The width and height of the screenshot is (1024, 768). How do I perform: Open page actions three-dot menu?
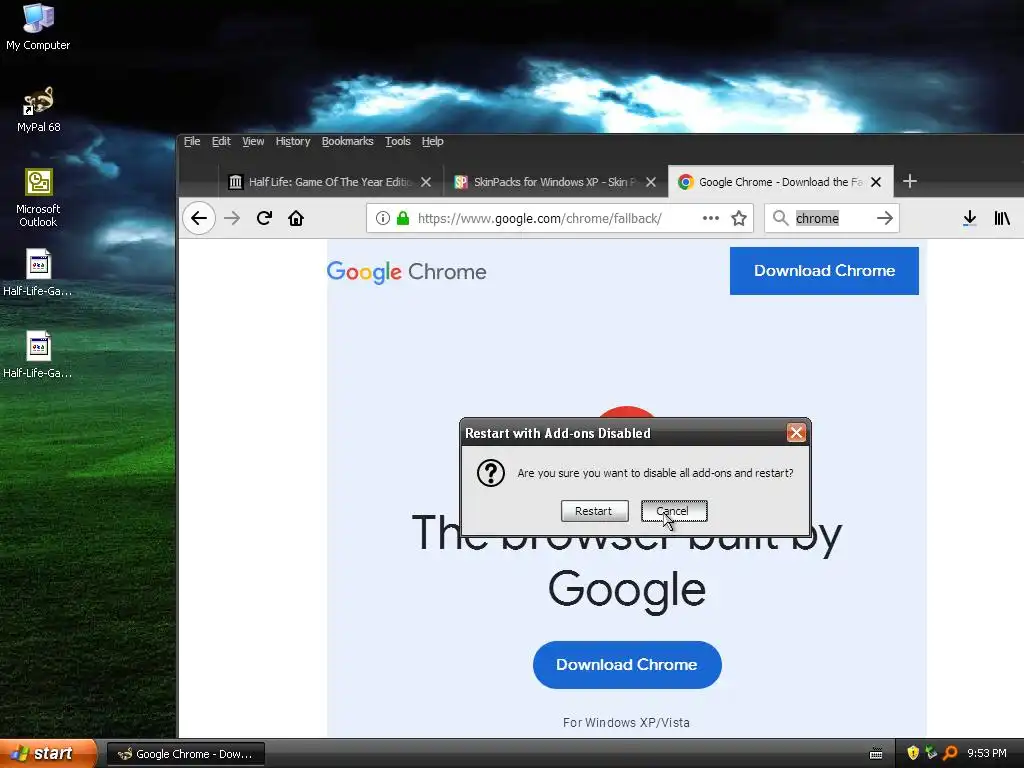(711, 218)
